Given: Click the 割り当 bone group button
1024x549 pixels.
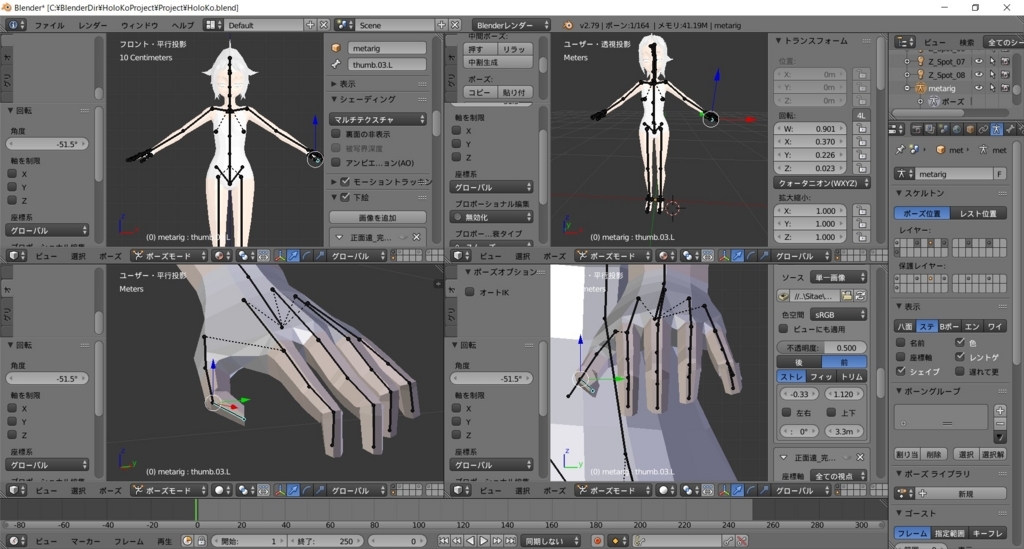Looking at the screenshot, I should [x=907, y=454].
